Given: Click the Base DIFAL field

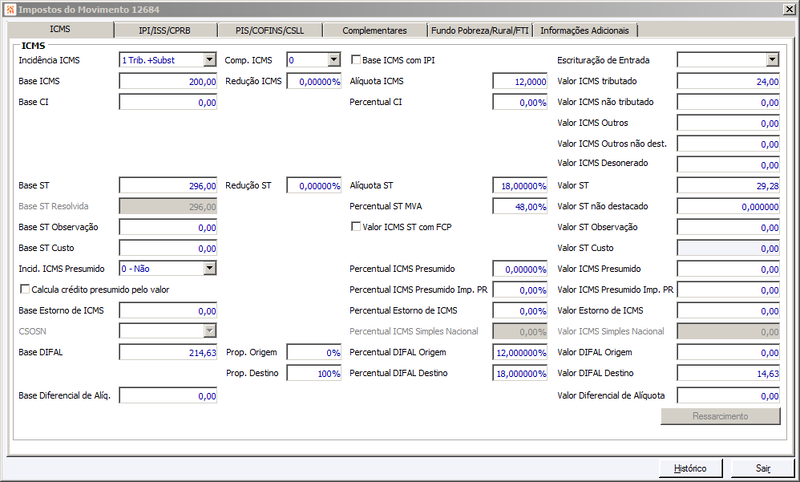Looking at the screenshot, I should [168, 352].
